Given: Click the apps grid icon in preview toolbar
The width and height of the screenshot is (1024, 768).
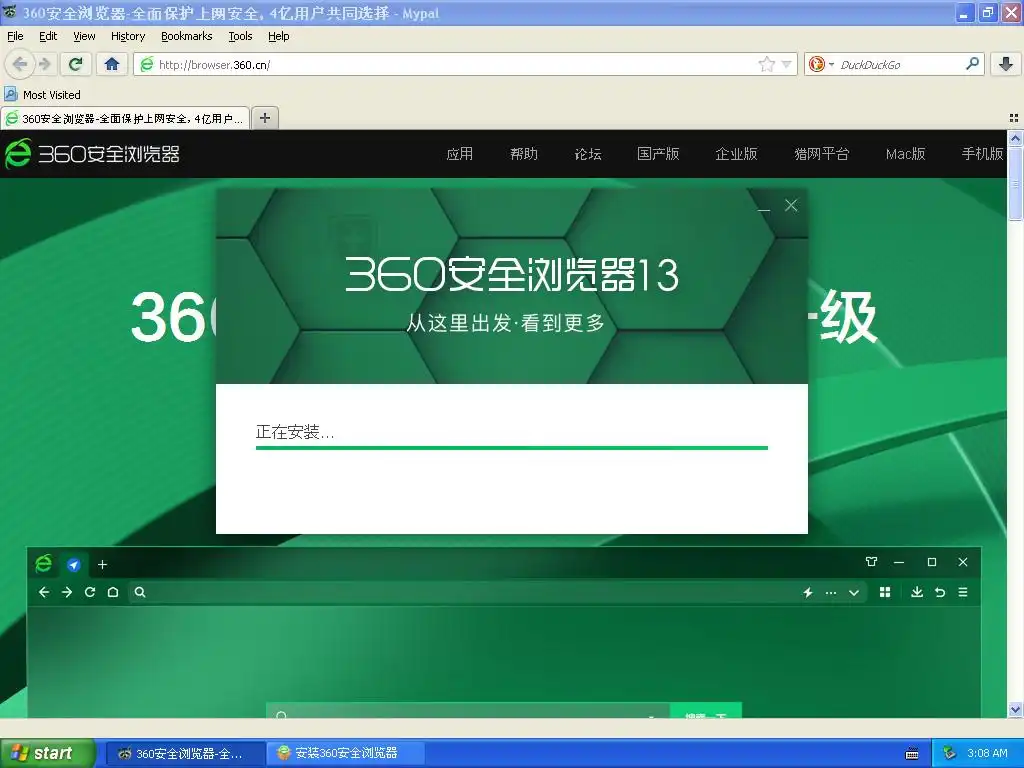Looking at the screenshot, I should click(x=885, y=592).
